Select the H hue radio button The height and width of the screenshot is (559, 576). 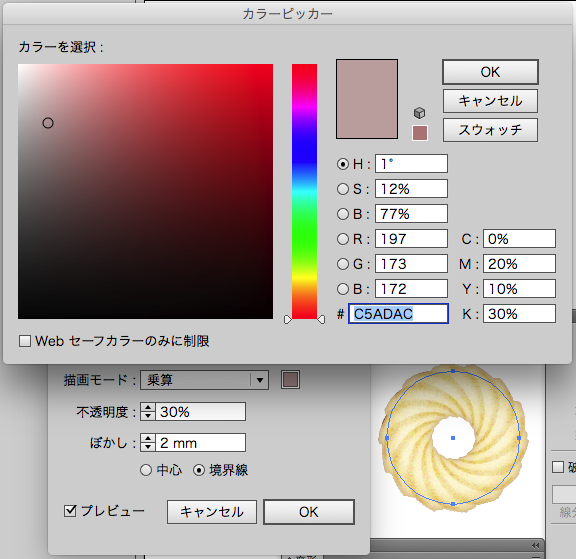[x=343, y=164]
